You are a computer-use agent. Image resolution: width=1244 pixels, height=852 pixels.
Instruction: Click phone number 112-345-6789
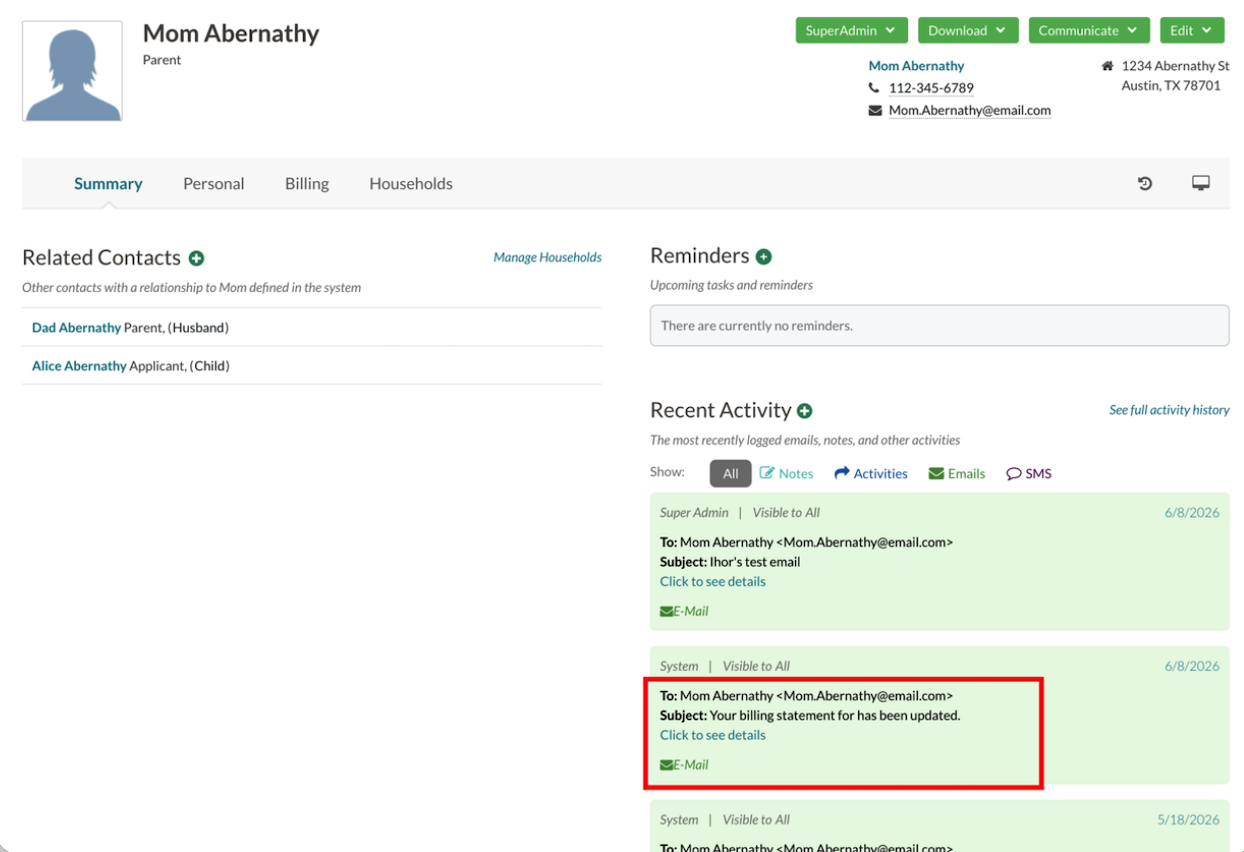tap(931, 88)
